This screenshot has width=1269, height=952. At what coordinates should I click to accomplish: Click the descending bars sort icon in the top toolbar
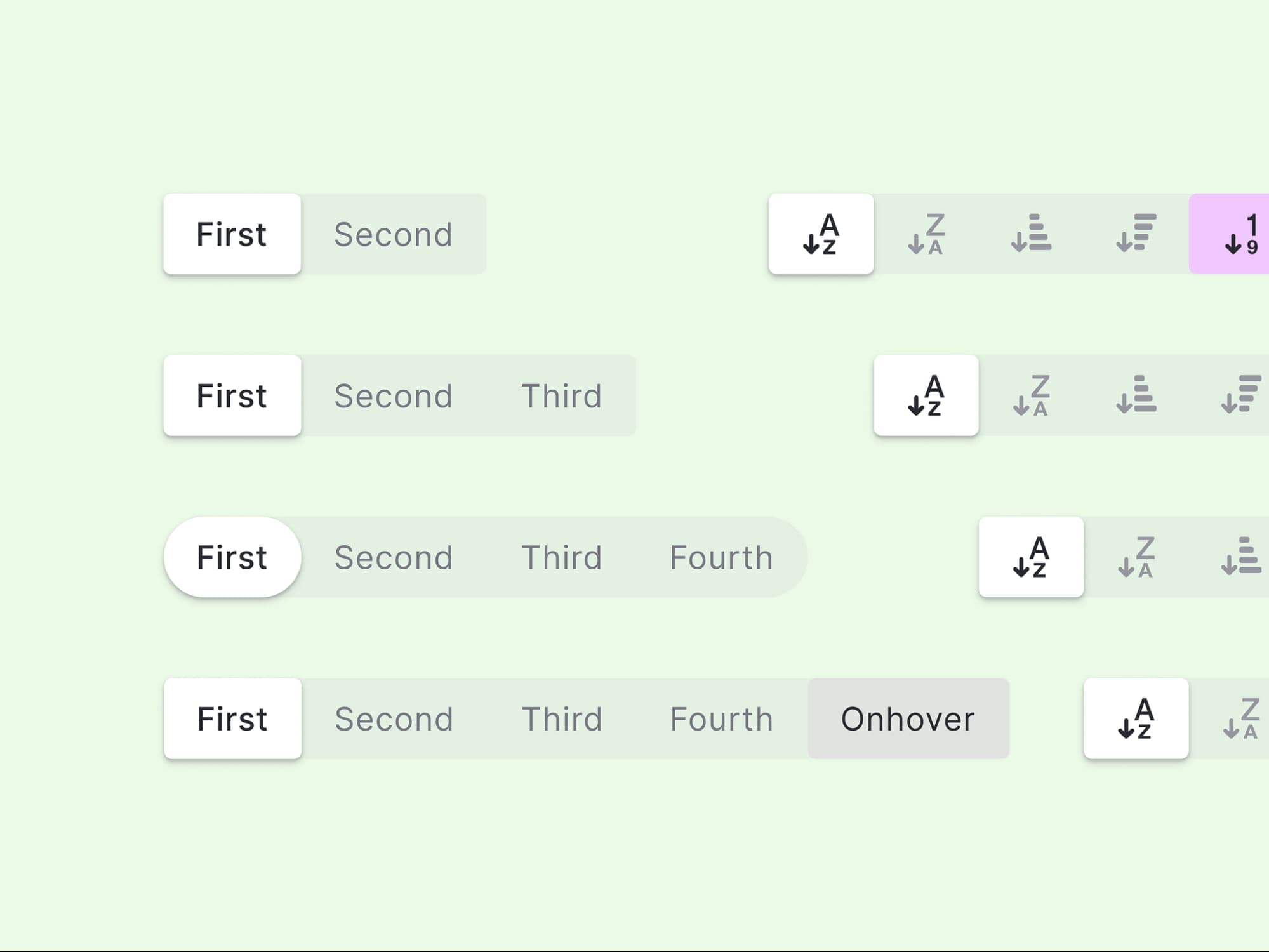pos(1135,235)
